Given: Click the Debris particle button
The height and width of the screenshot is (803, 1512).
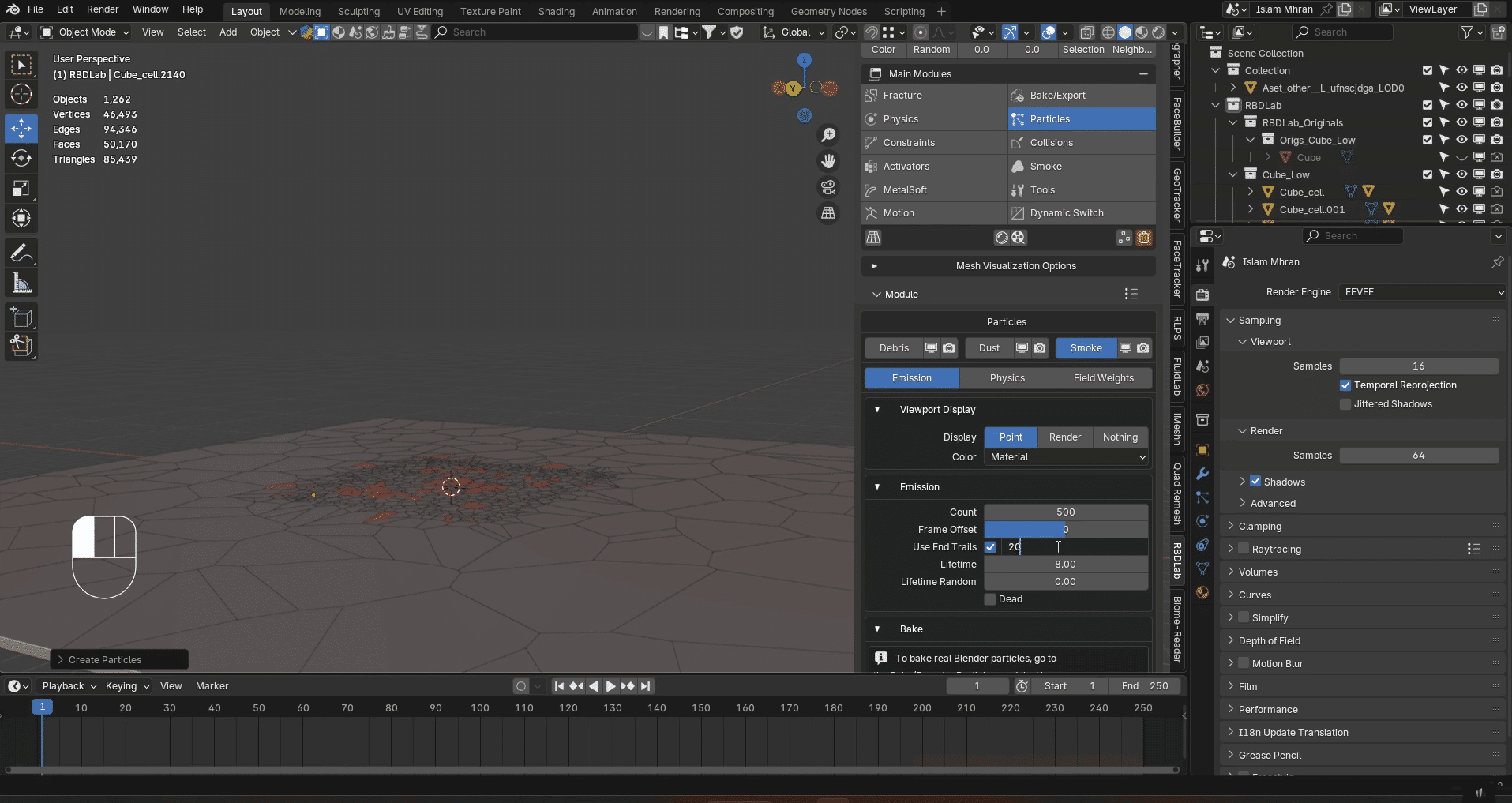Looking at the screenshot, I should coord(894,348).
